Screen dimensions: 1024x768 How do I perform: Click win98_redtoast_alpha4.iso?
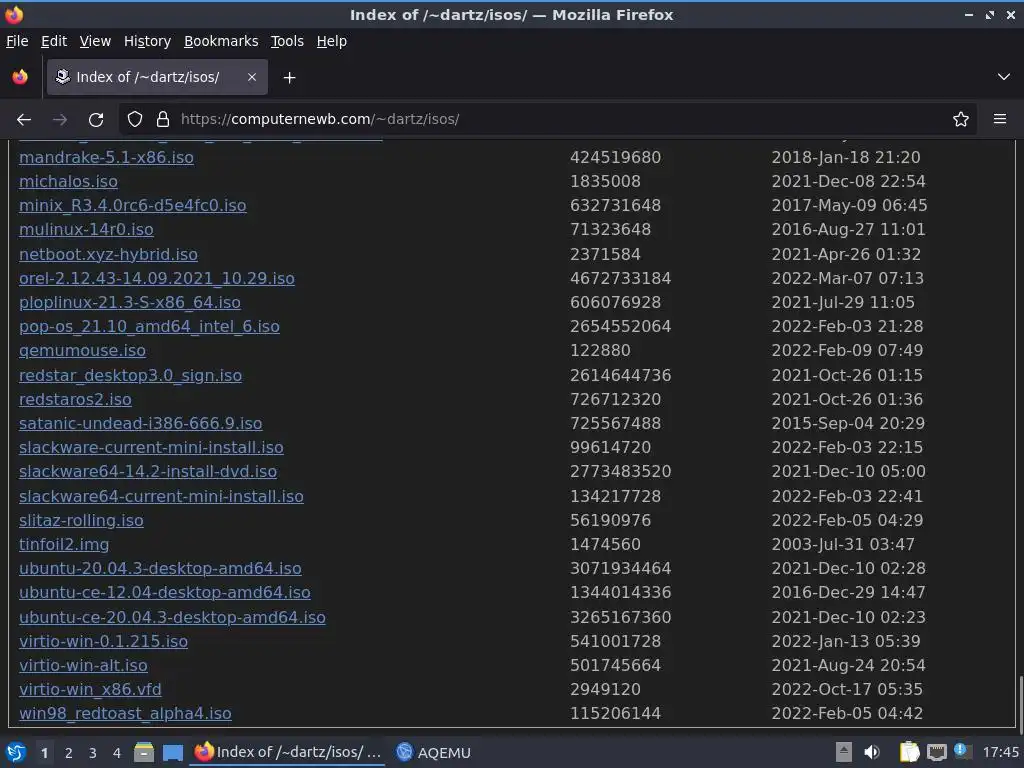[125, 714]
